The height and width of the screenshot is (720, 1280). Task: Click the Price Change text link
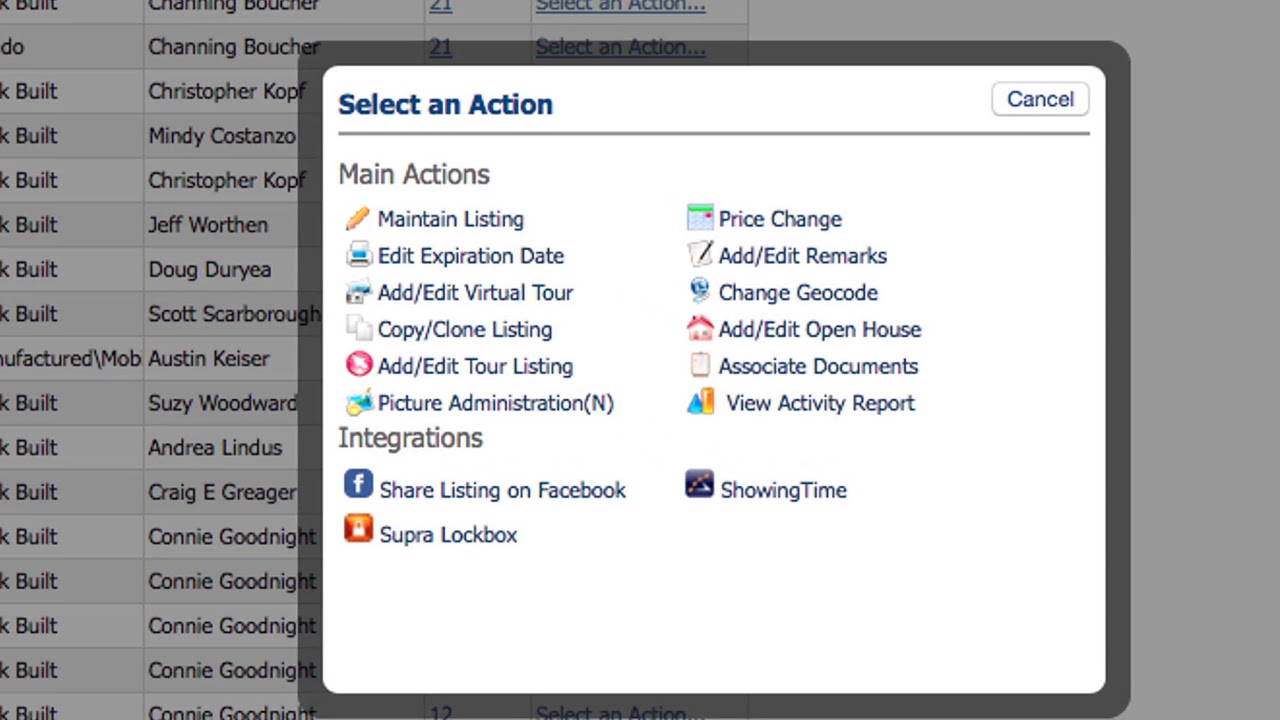point(780,219)
